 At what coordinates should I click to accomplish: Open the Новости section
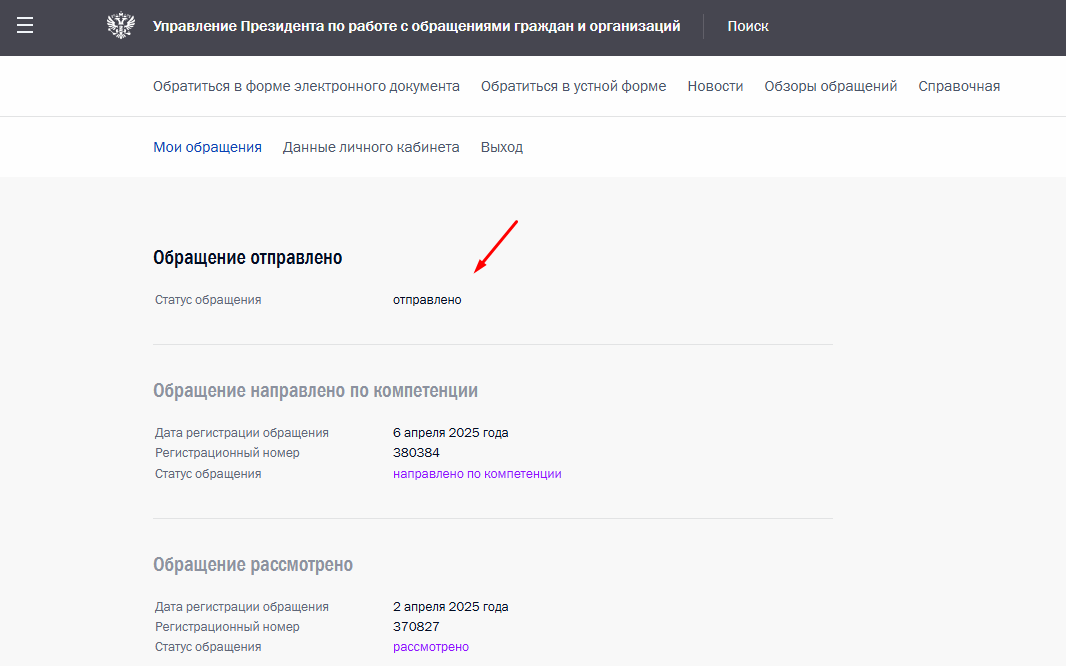click(x=715, y=86)
